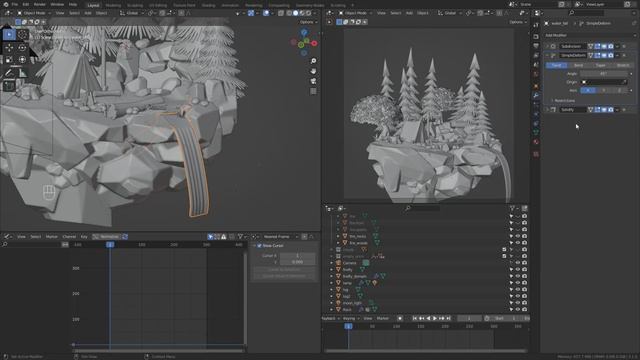Select the Scale tool
Viewport: 640px width, 360px height.
pos(9,60)
